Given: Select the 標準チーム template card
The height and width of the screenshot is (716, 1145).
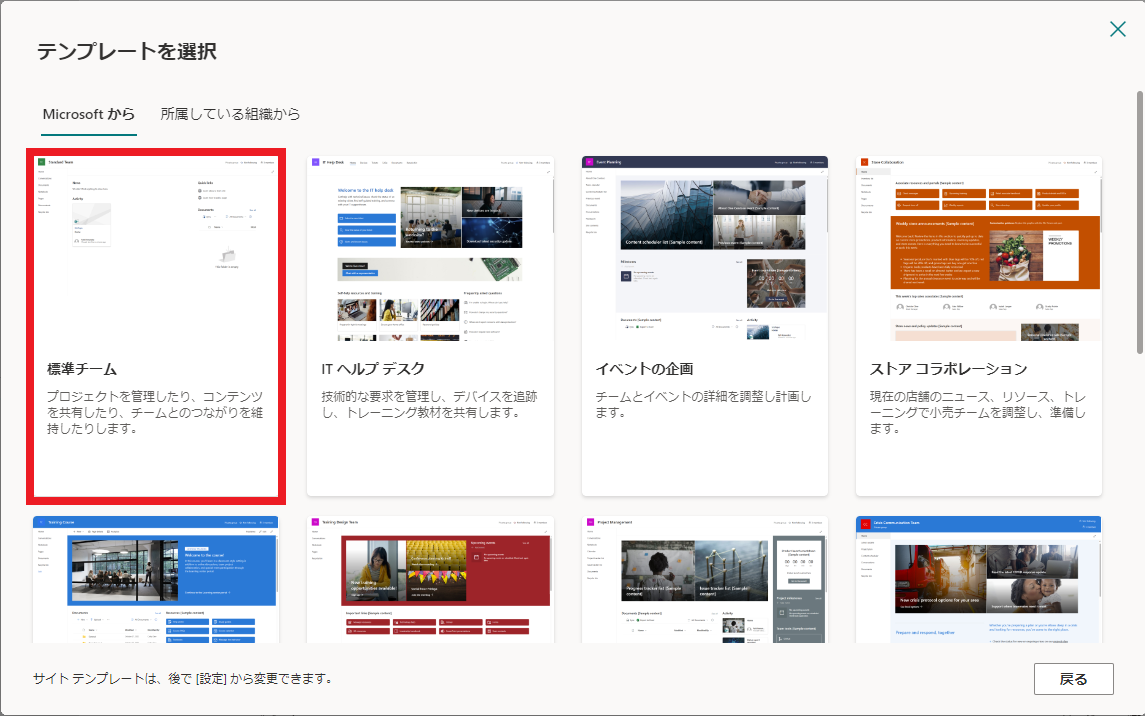Looking at the screenshot, I should click(156, 326).
